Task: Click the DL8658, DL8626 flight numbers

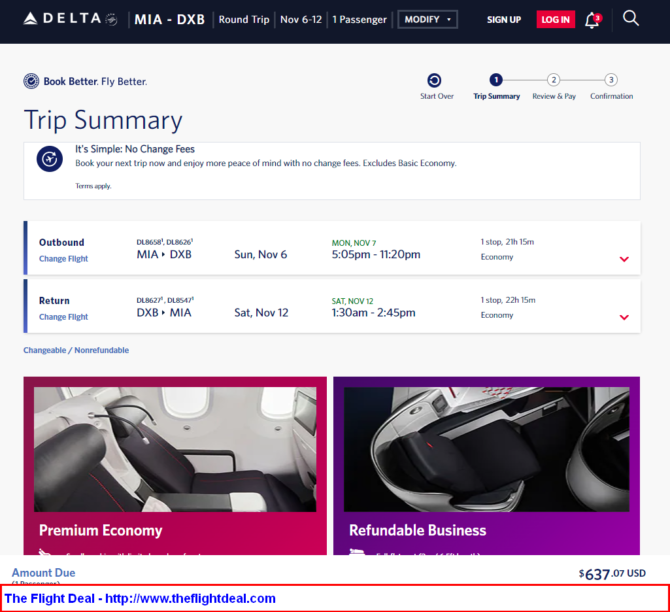Action: click(165, 242)
